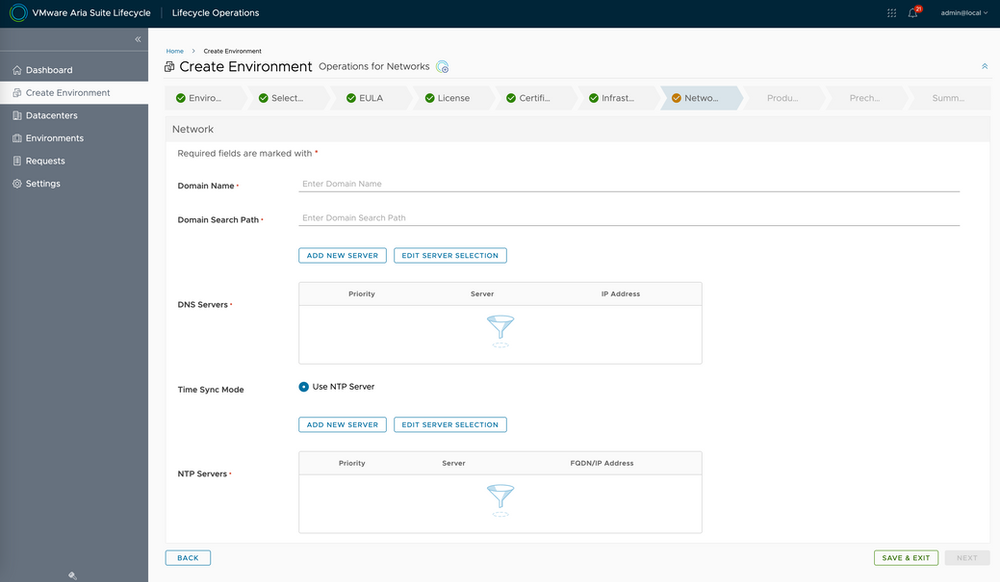Click the Requests sidebar icon
The width and height of the screenshot is (1000, 582).
click(16, 161)
